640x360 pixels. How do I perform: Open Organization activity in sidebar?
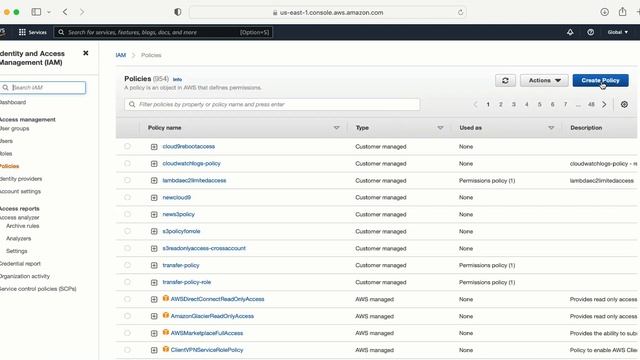tap(25, 276)
